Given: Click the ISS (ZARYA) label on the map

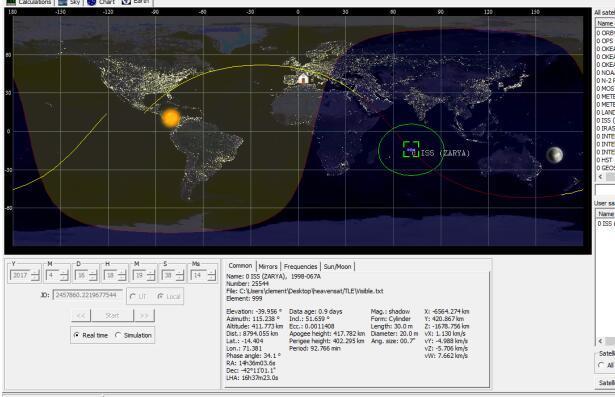Looking at the screenshot, I should pyautogui.click(x=446, y=153).
